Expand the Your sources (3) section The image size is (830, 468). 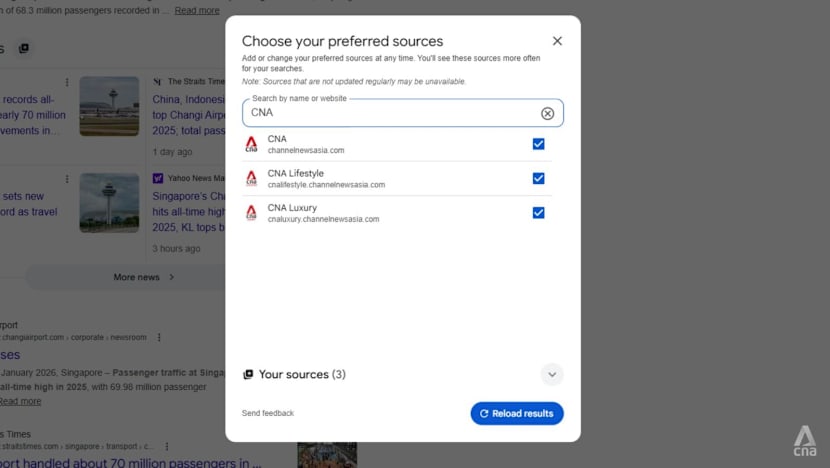pos(552,375)
